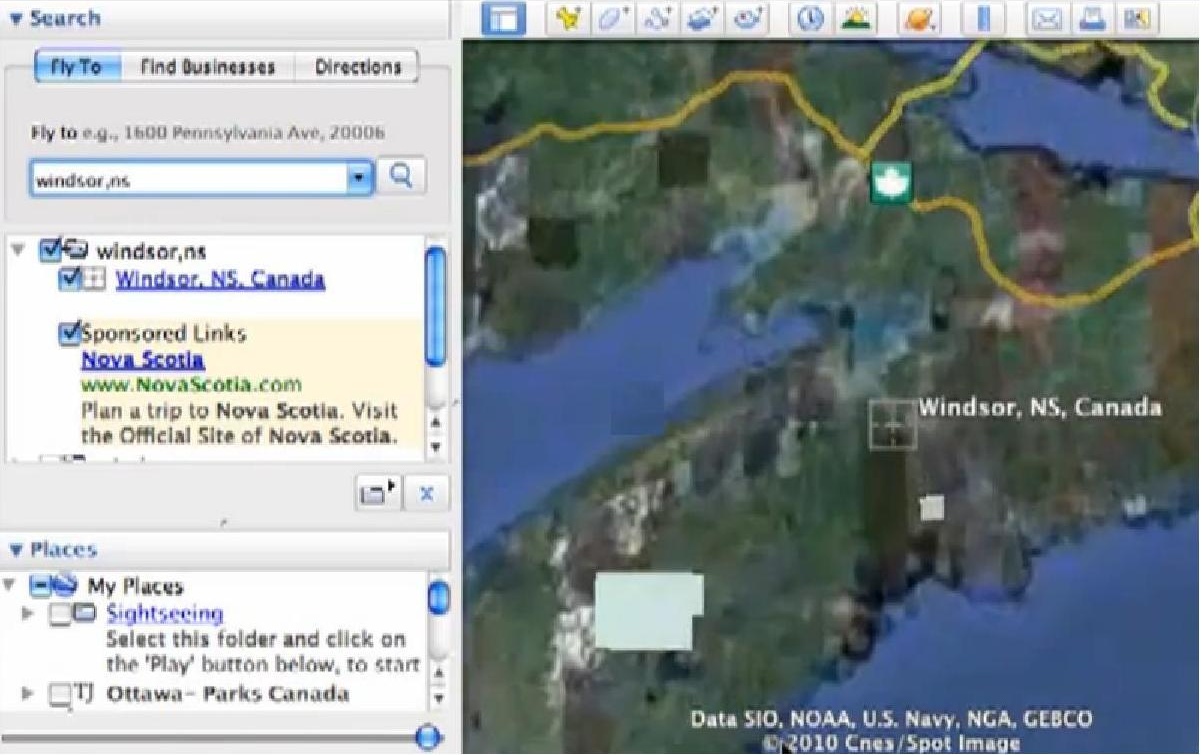Image resolution: width=1202 pixels, height=755 pixels.
Task: Click the placemark icon beside Windsor, NS, Canada
Action: pyautogui.click(x=93, y=280)
